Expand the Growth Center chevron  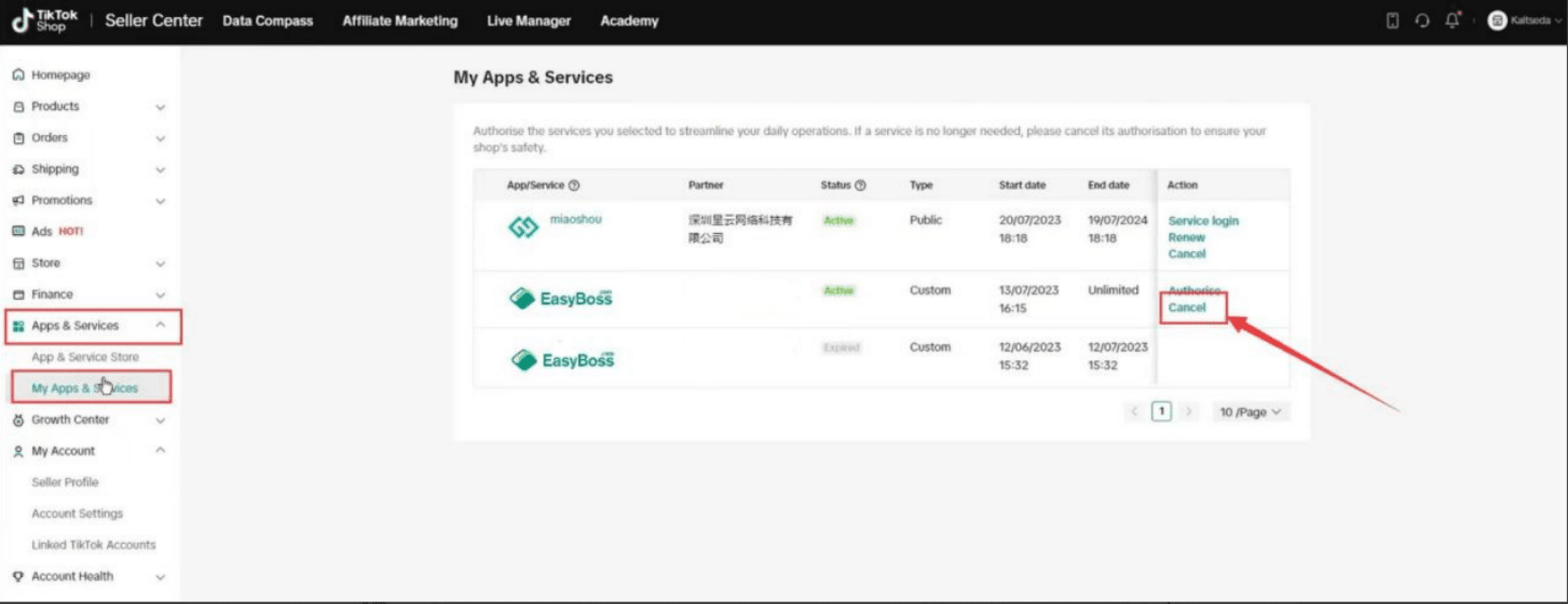click(160, 420)
